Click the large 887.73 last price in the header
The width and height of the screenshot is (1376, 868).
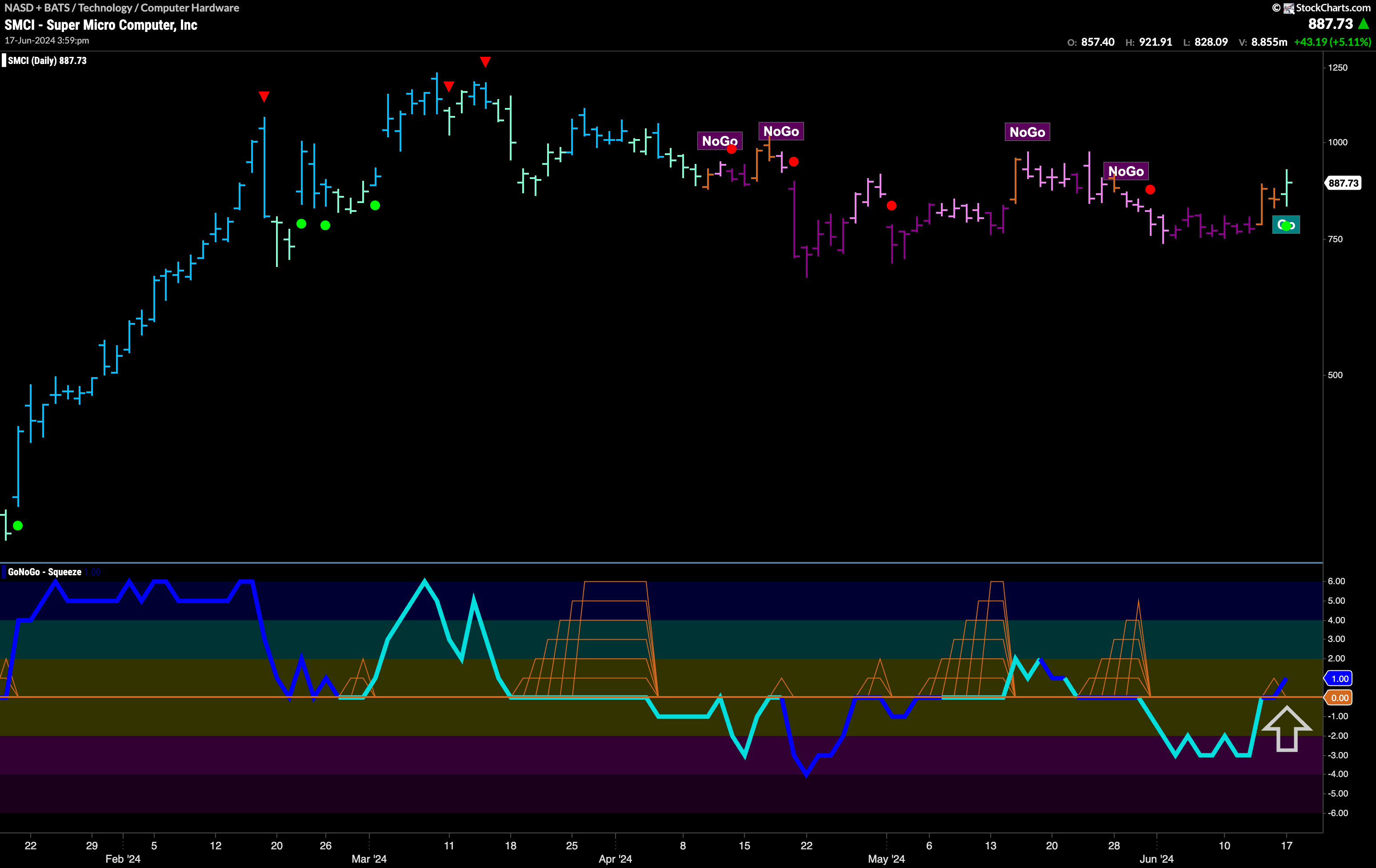pos(1330,24)
